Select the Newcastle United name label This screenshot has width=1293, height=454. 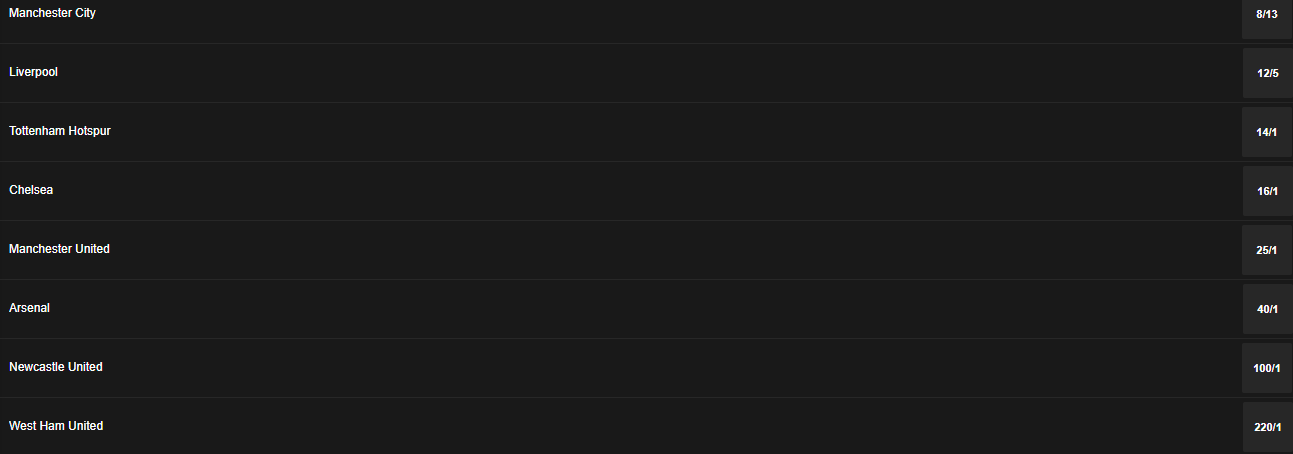coord(56,367)
